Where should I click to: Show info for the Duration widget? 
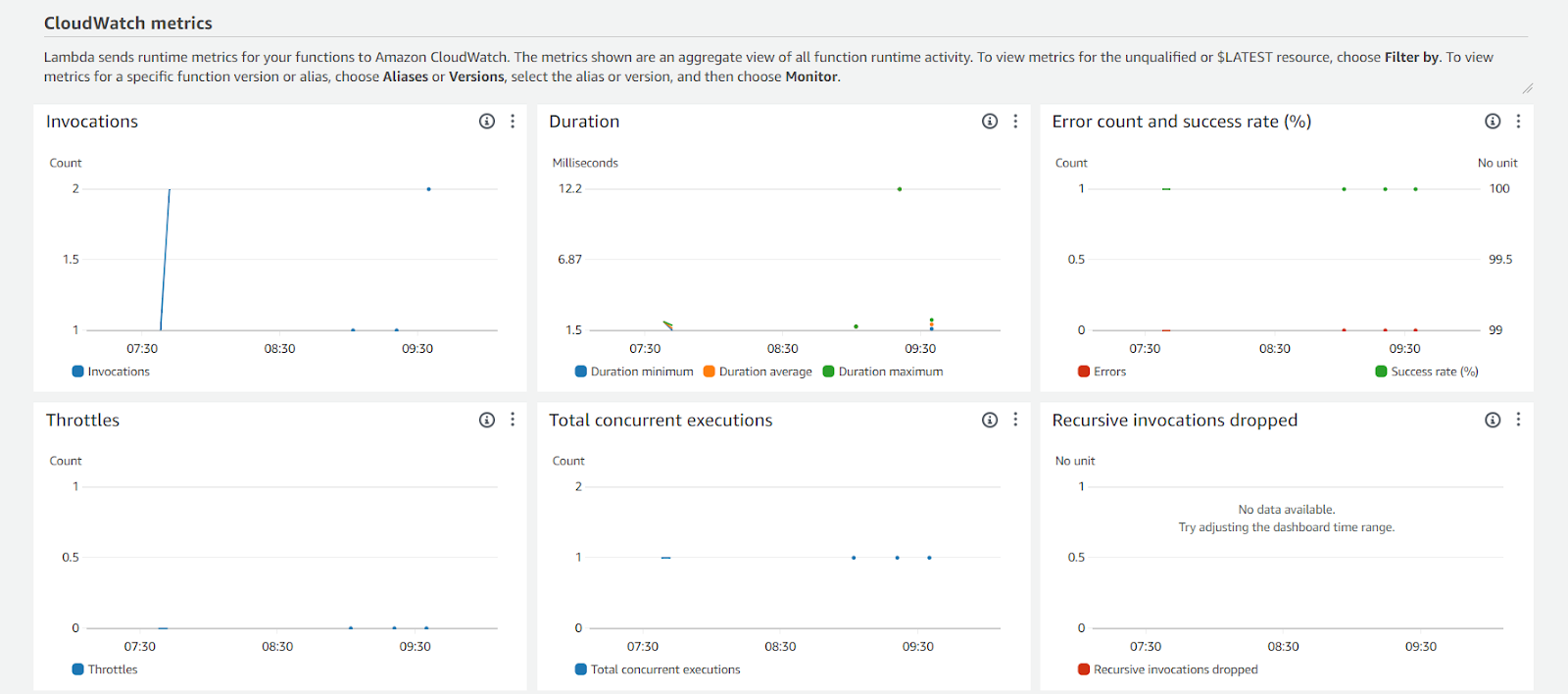click(x=990, y=122)
